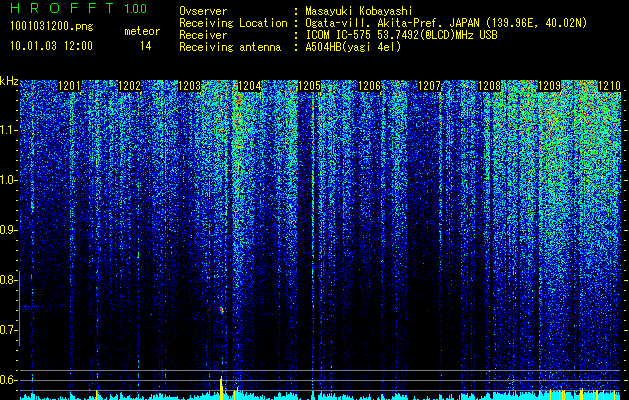Click the 1207 time marker
Viewport: 629px width, 400px height.
[x=429, y=86]
